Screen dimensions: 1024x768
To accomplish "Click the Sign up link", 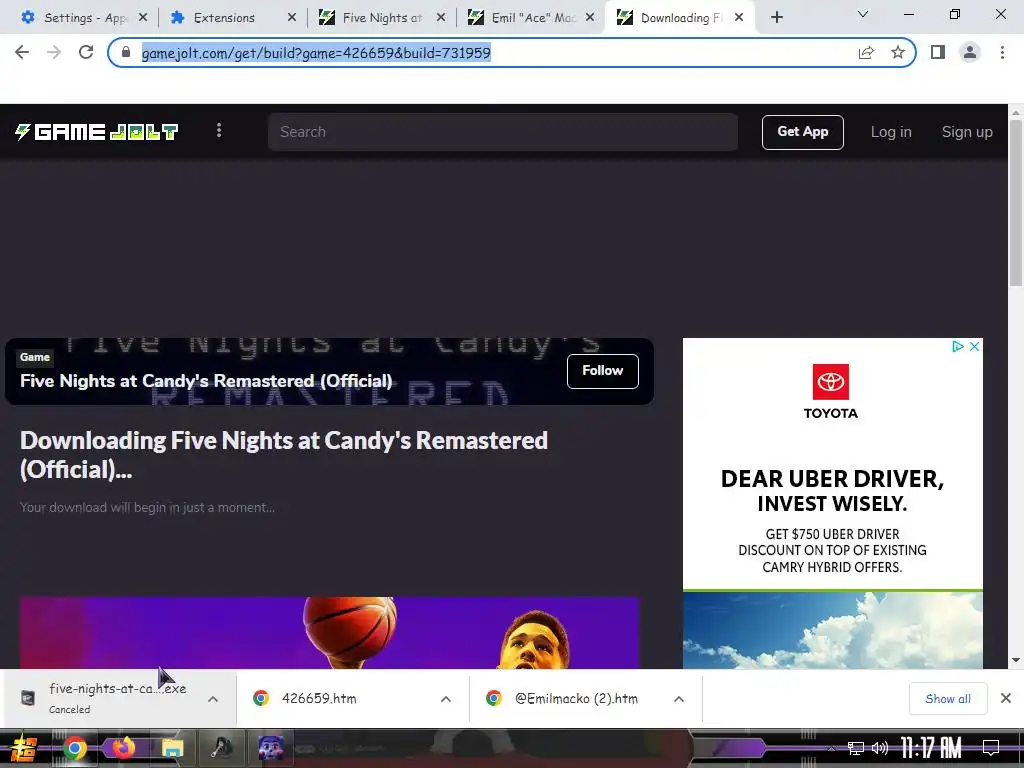I will click(x=967, y=132).
